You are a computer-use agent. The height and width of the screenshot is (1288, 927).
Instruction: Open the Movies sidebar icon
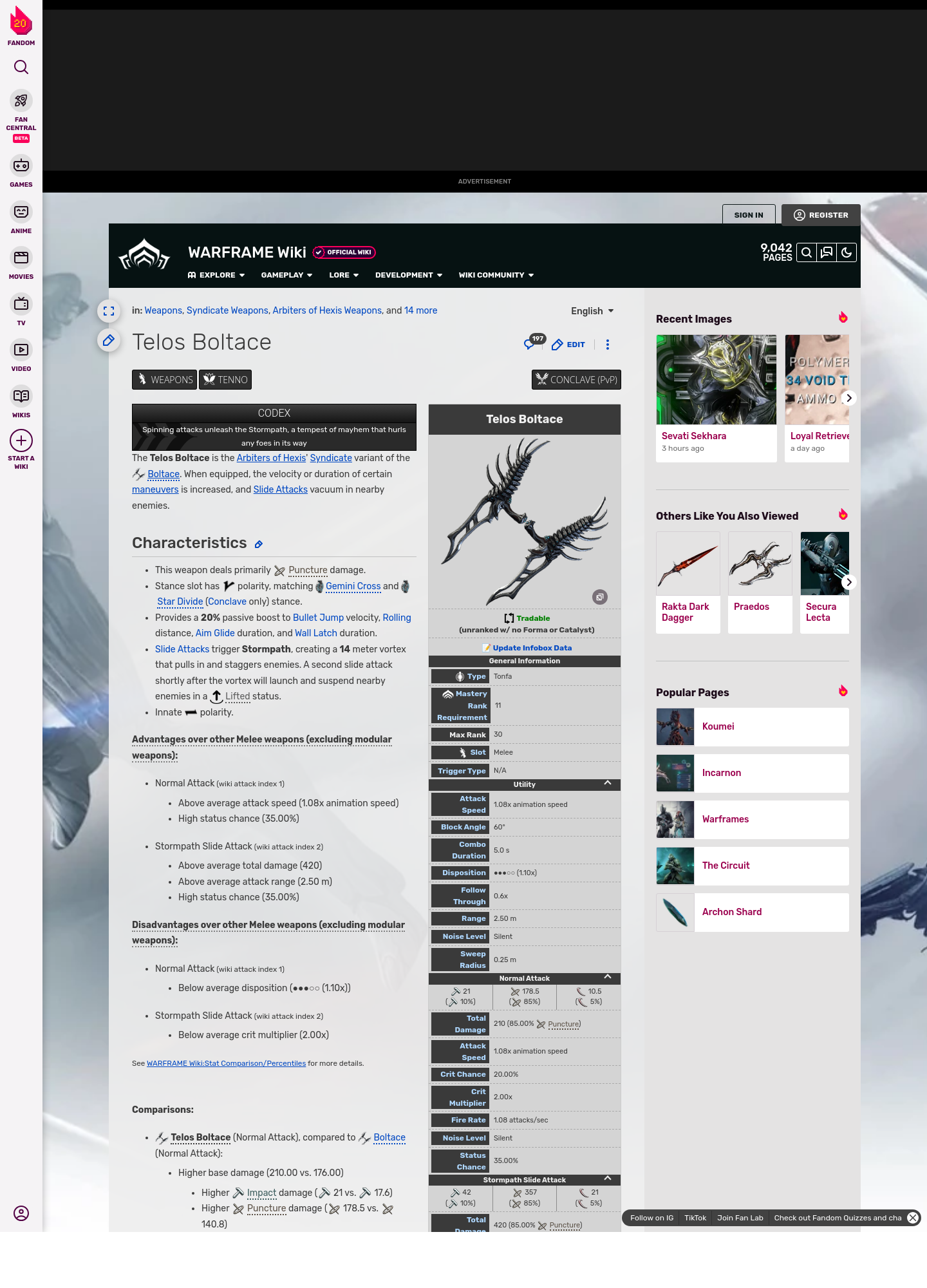[x=21, y=258]
